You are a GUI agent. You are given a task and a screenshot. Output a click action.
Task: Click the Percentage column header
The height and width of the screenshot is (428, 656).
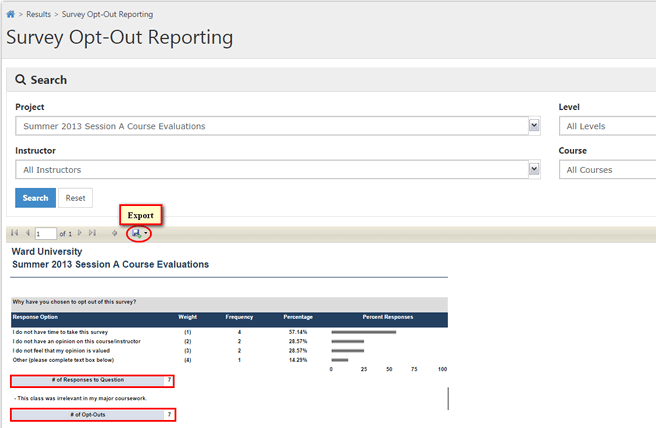tap(298, 317)
